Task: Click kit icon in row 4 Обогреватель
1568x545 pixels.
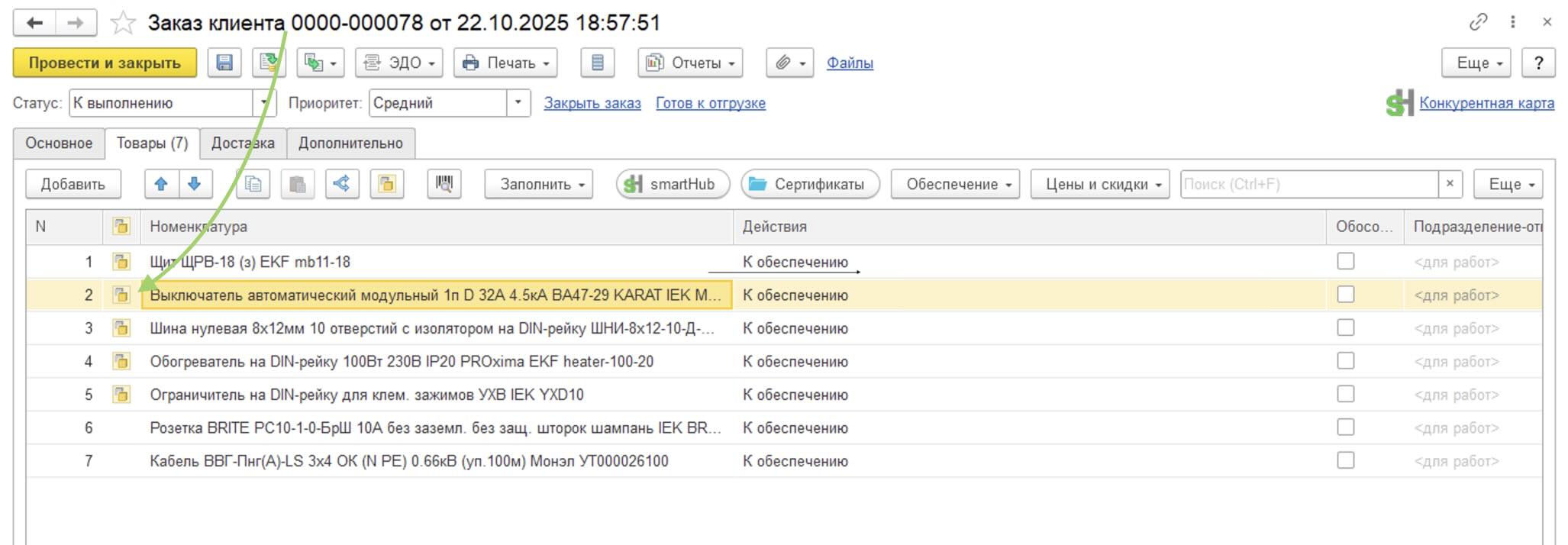Action: click(x=121, y=361)
